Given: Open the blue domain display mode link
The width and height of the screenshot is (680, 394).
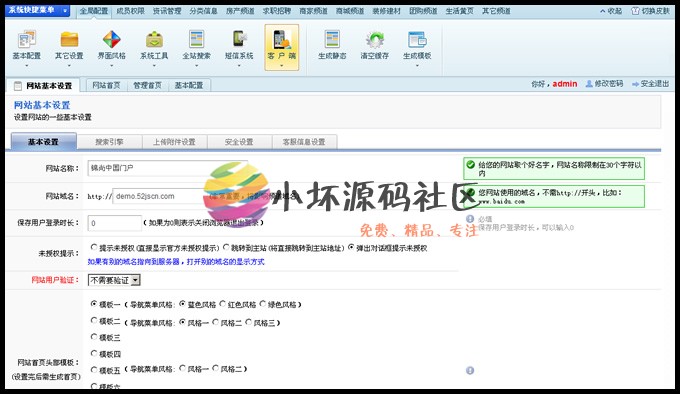Looking at the screenshot, I should click(x=176, y=261).
